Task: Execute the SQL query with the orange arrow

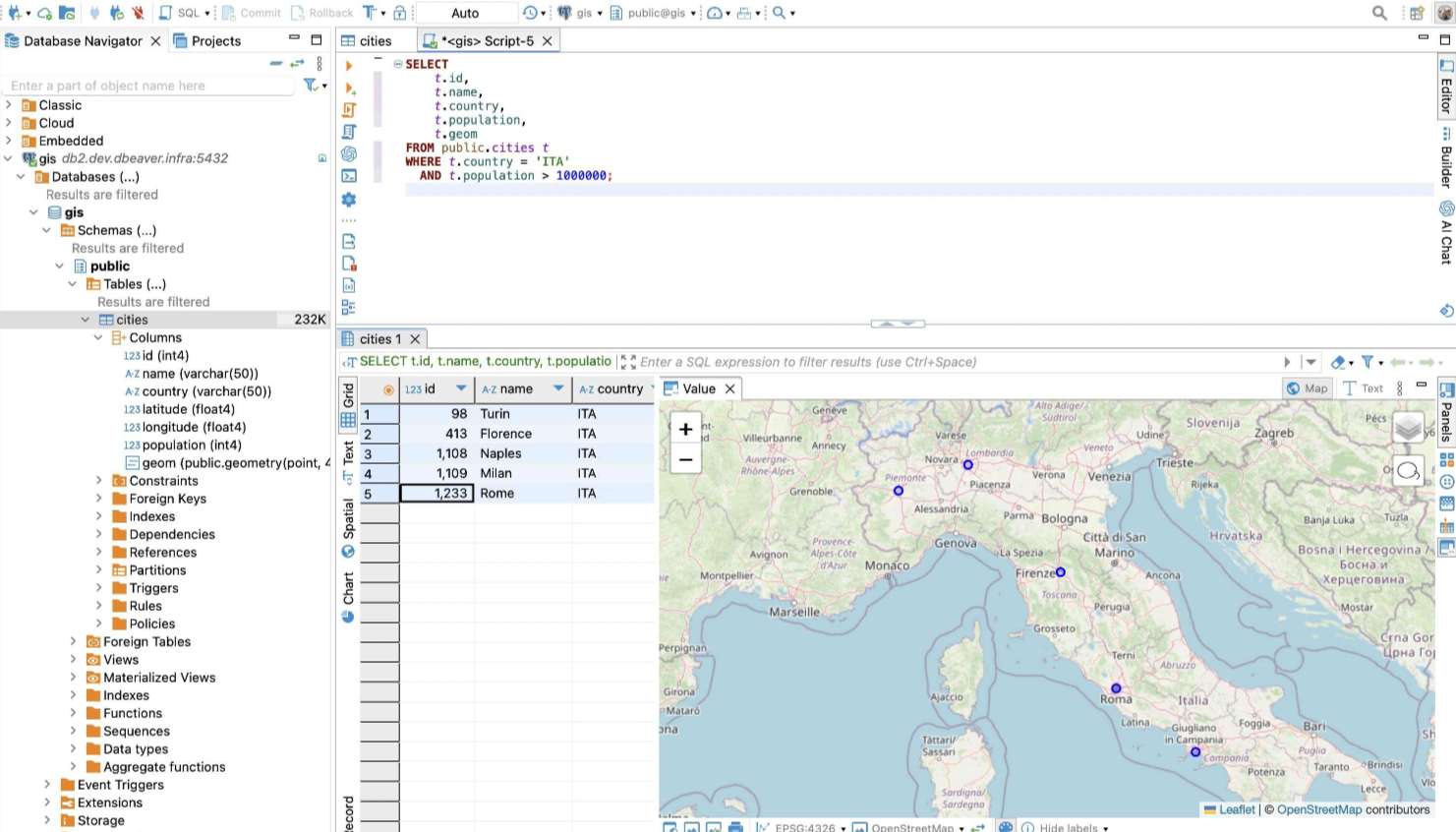Action: click(348, 66)
